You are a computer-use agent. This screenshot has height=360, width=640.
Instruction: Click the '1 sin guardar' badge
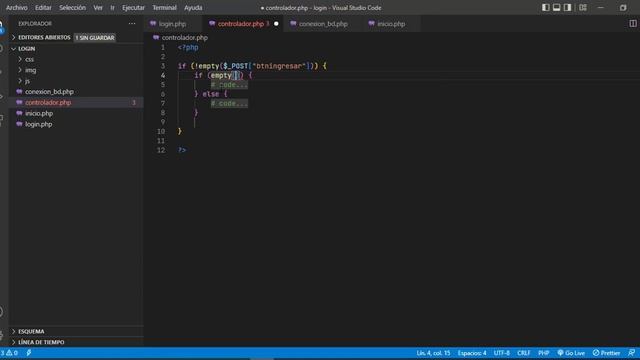click(x=95, y=38)
